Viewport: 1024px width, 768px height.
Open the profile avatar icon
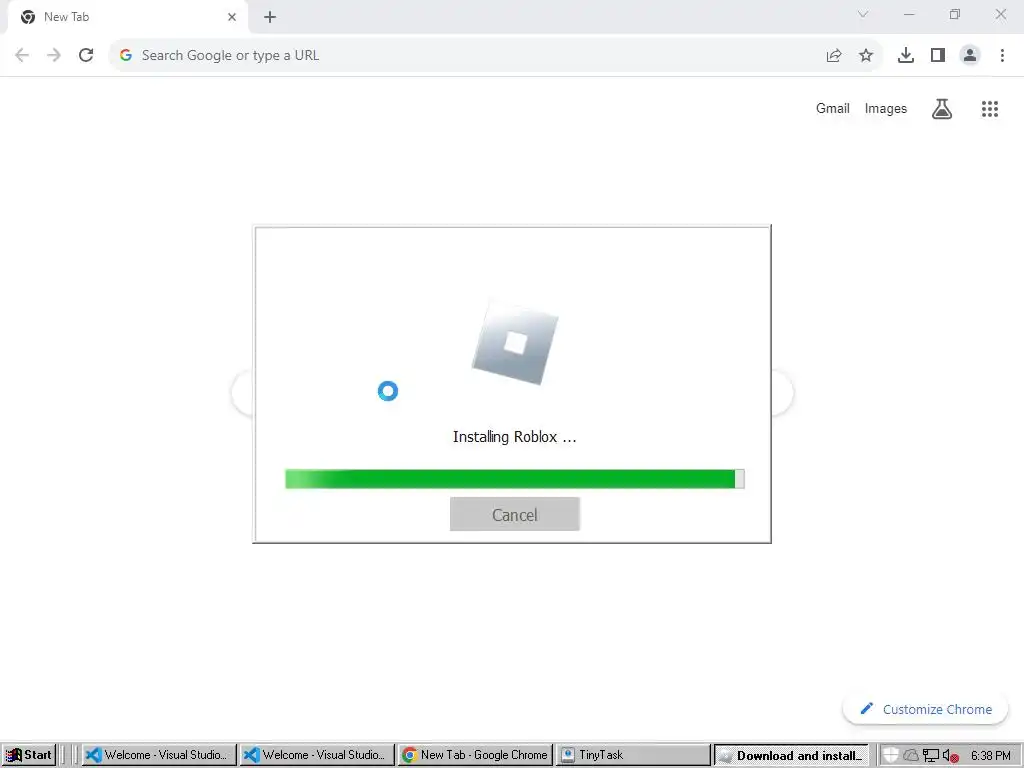click(970, 56)
